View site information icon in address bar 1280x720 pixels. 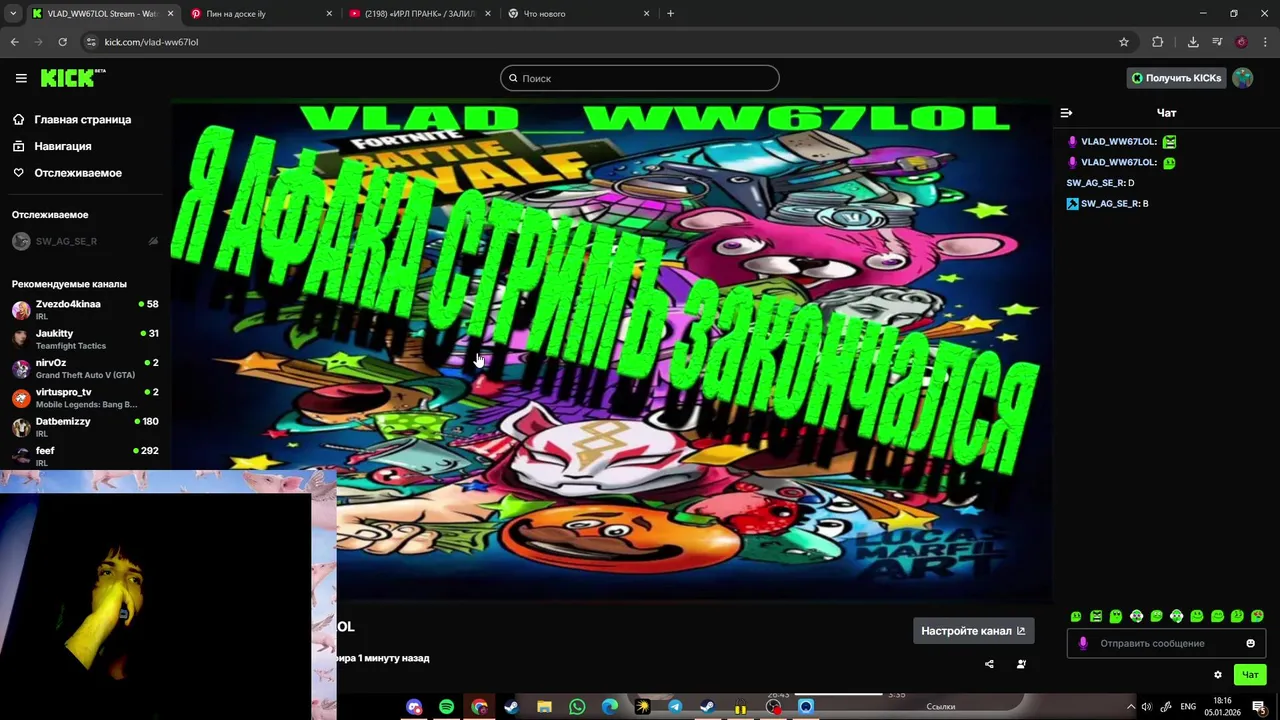click(90, 42)
